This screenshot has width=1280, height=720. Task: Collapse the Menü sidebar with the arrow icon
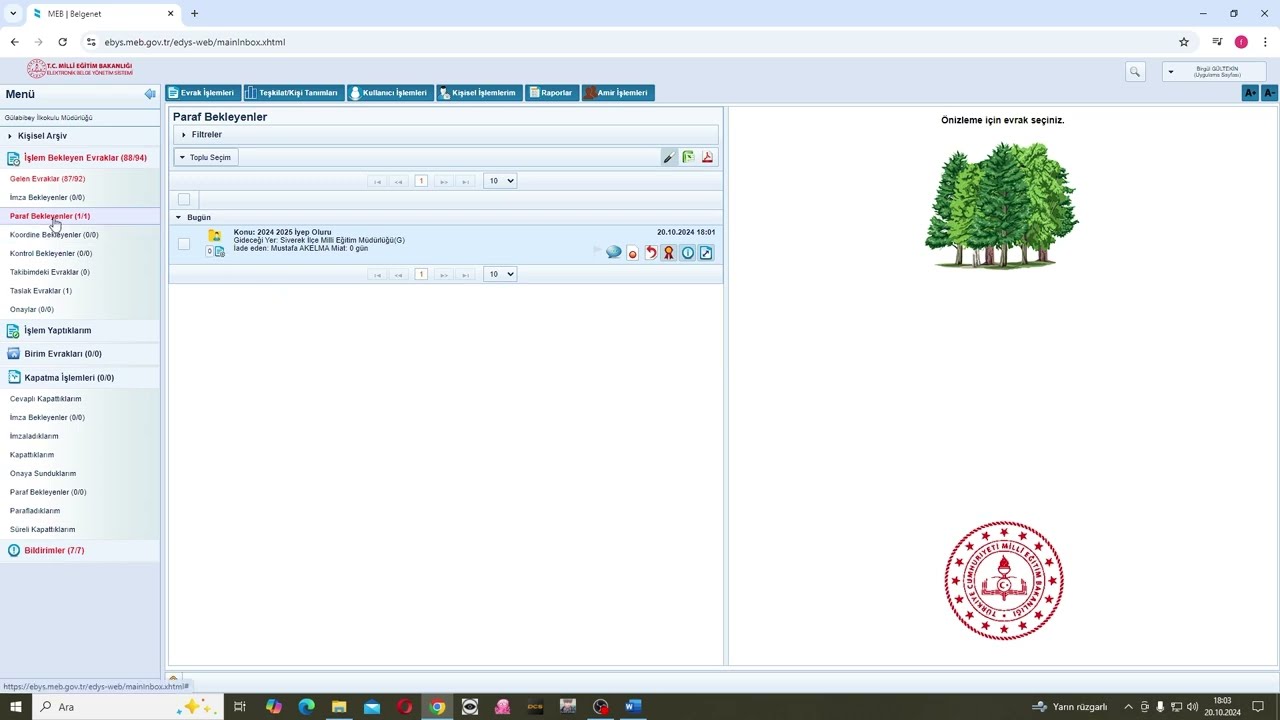[150, 94]
